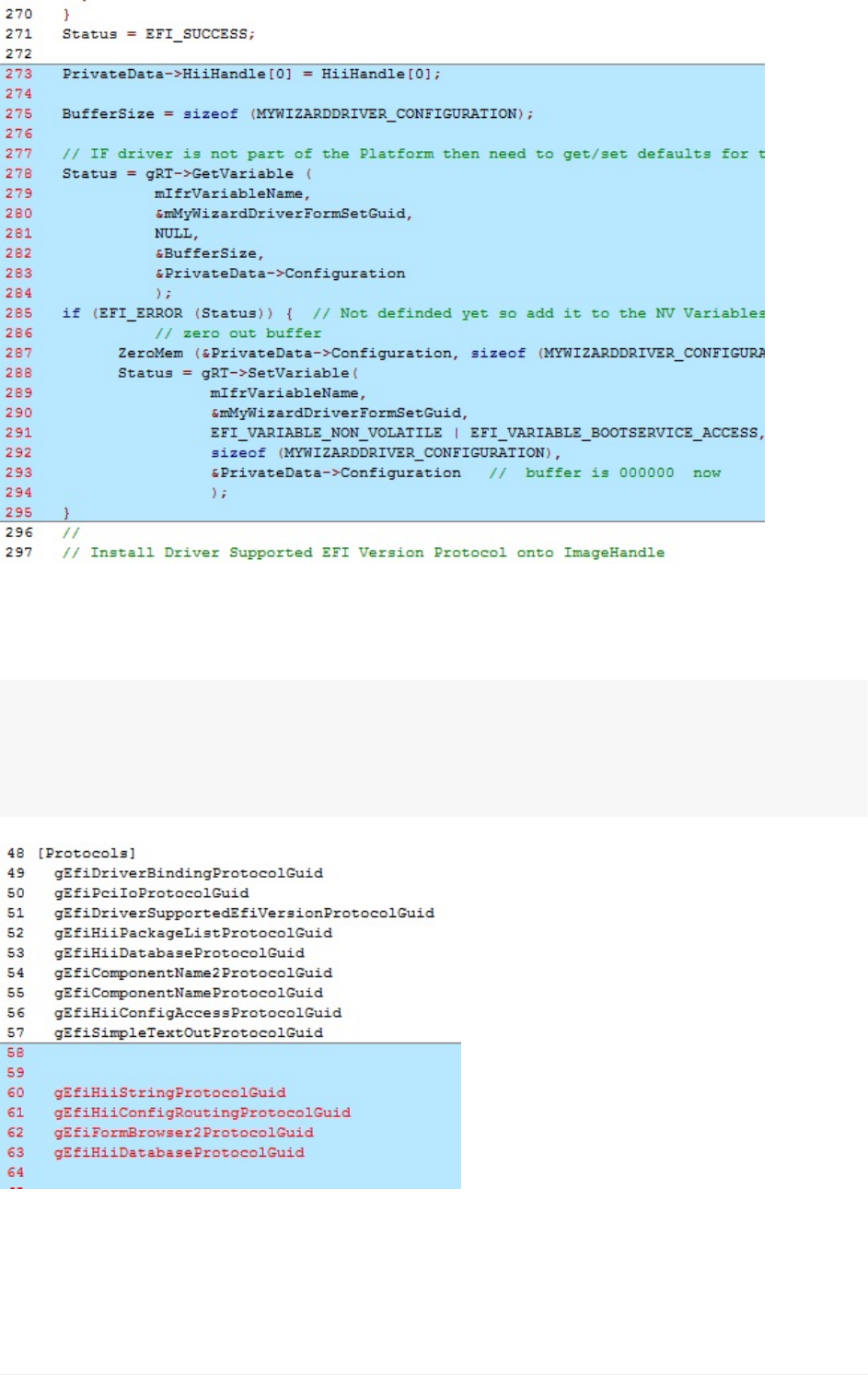Click the BufferSize = sizeof line 275
The width and height of the screenshot is (868, 1375).
(297, 114)
